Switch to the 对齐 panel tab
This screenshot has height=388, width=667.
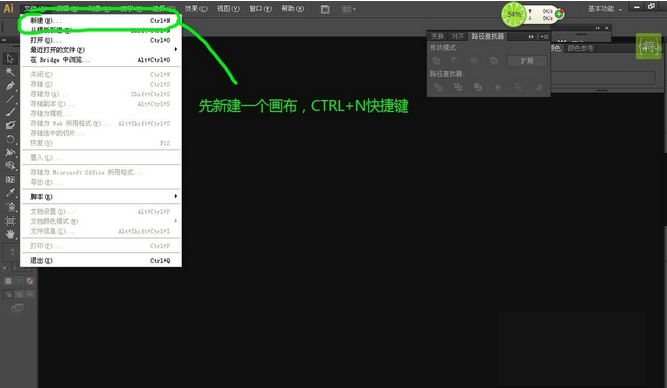click(x=458, y=37)
